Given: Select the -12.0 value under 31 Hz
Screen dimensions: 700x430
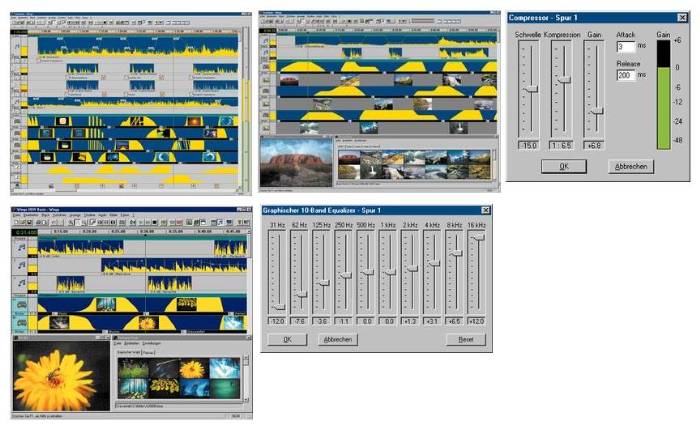Looking at the screenshot, I should [x=277, y=321].
